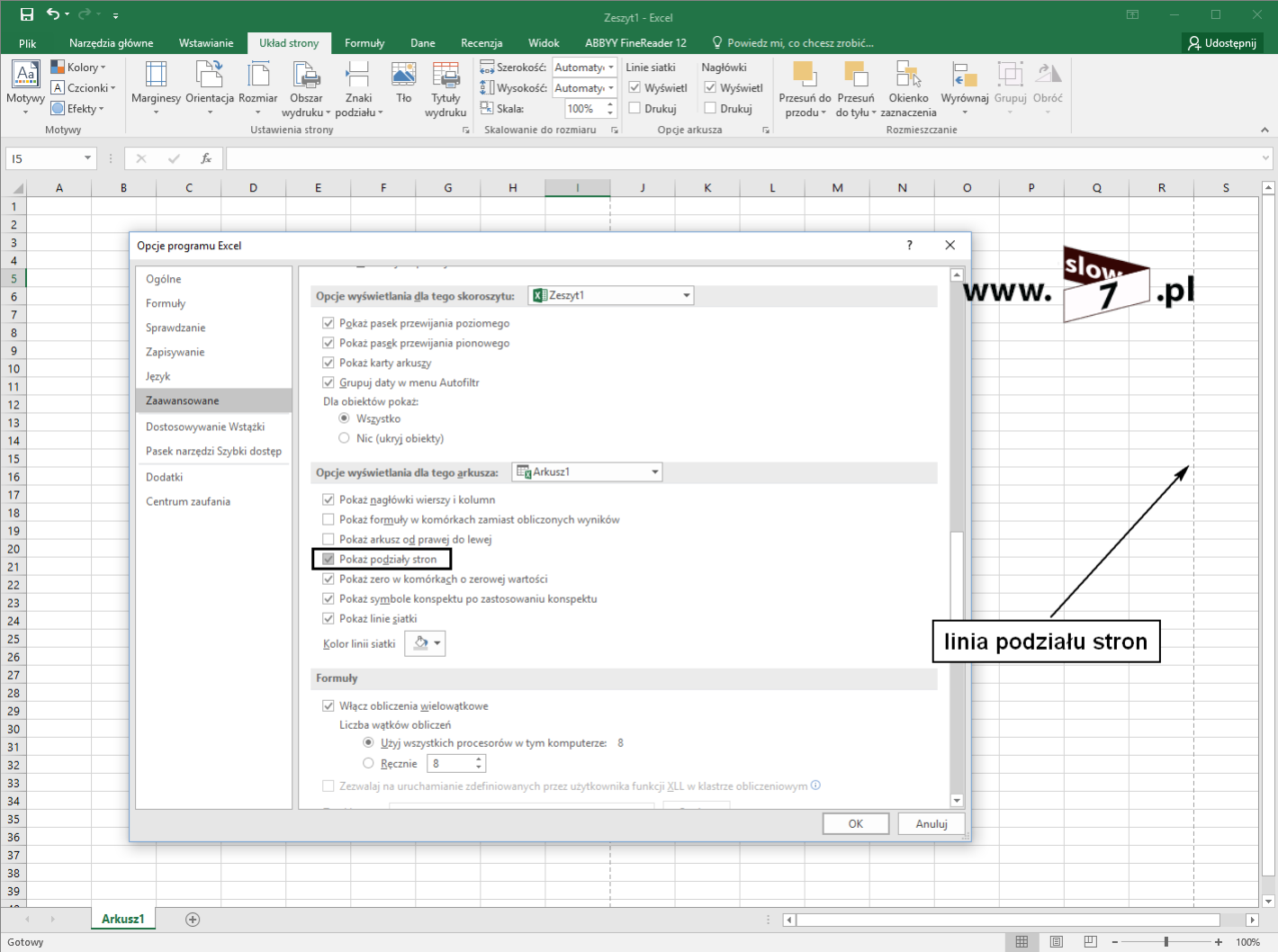Toggle Pokaż pasek przewijania poziomego checkbox
Image resolution: width=1278 pixels, height=952 pixels.
[328, 323]
